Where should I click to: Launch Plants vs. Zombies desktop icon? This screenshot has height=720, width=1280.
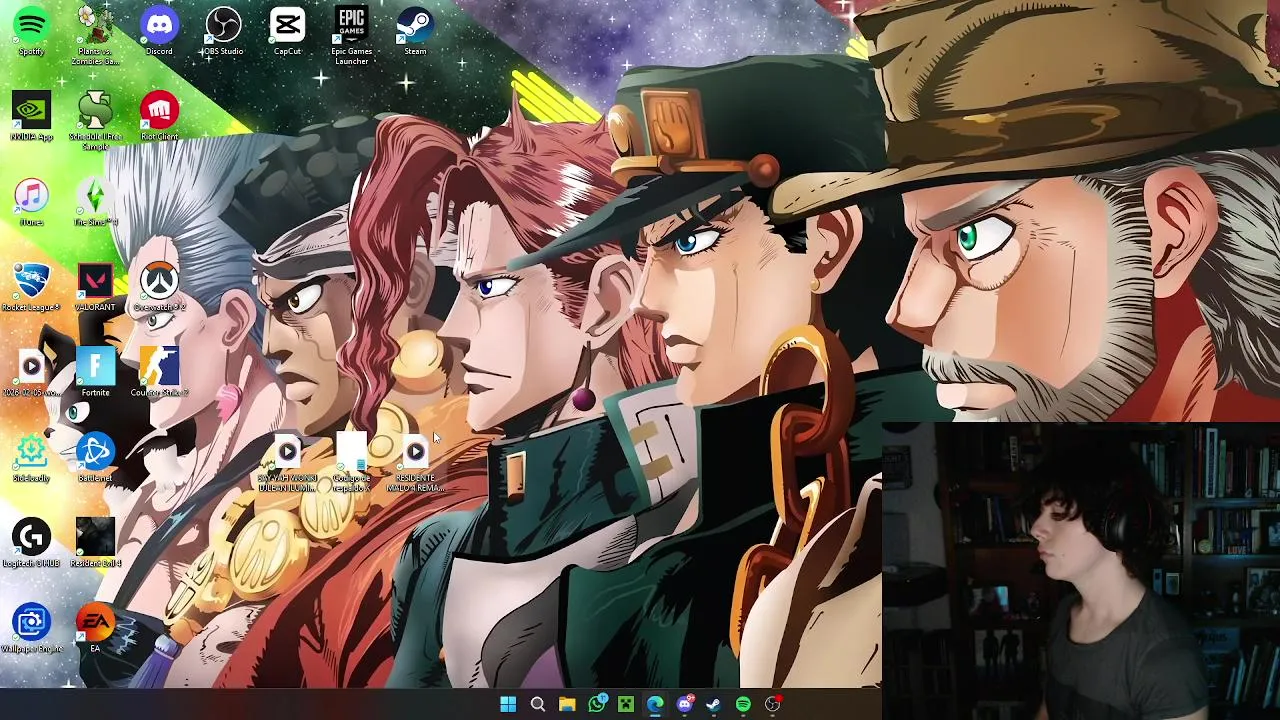(x=95, y=35)
